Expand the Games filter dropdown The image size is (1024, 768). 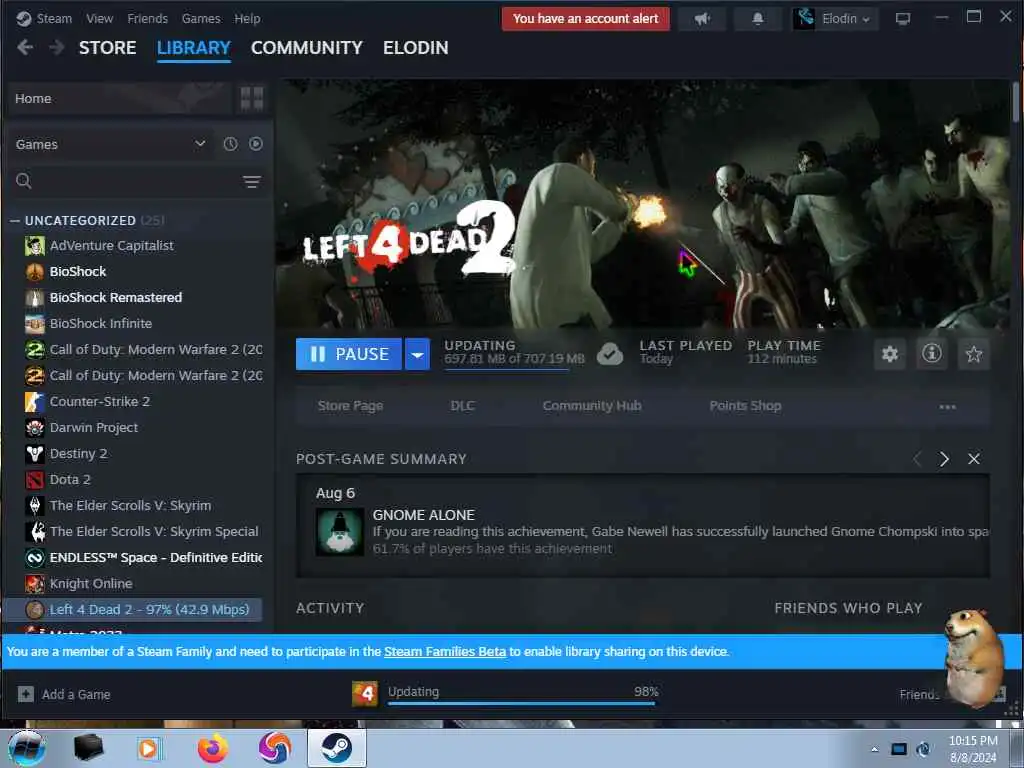tap(200, 144)
